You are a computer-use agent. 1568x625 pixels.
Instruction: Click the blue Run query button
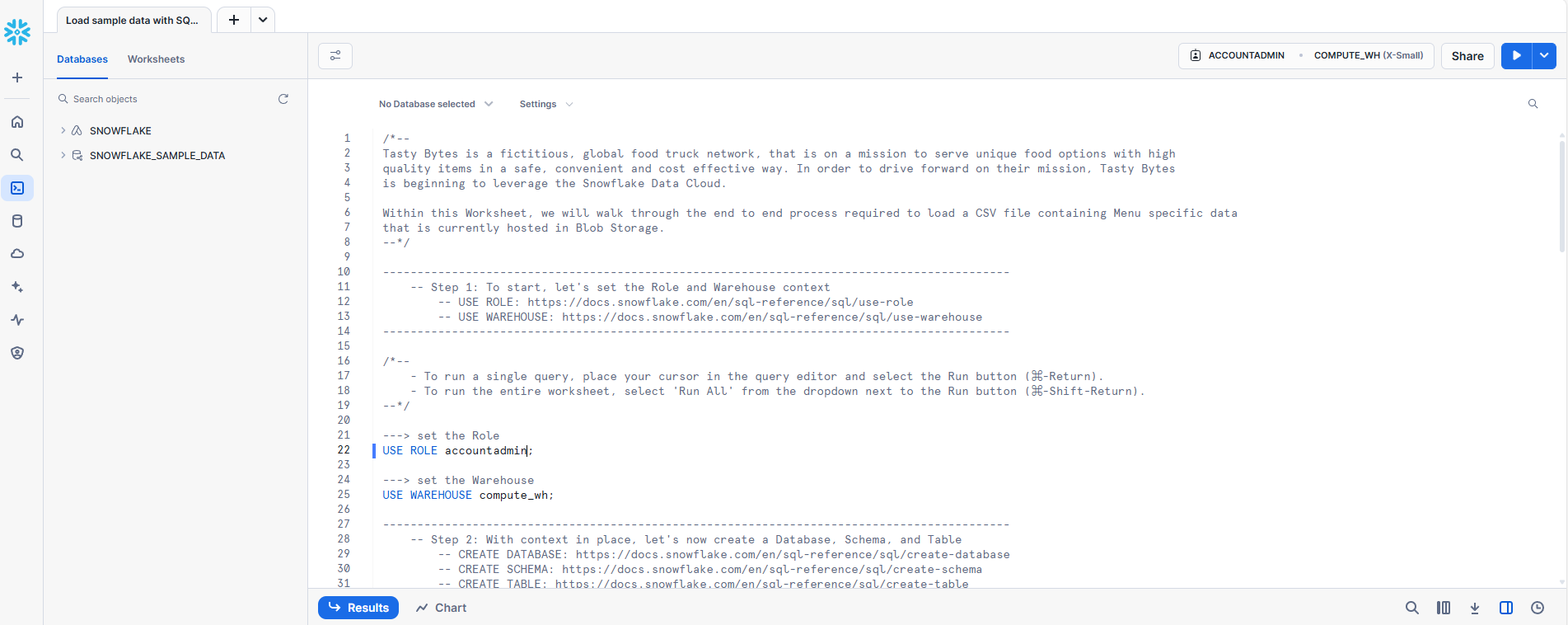tap(1517, 55)
